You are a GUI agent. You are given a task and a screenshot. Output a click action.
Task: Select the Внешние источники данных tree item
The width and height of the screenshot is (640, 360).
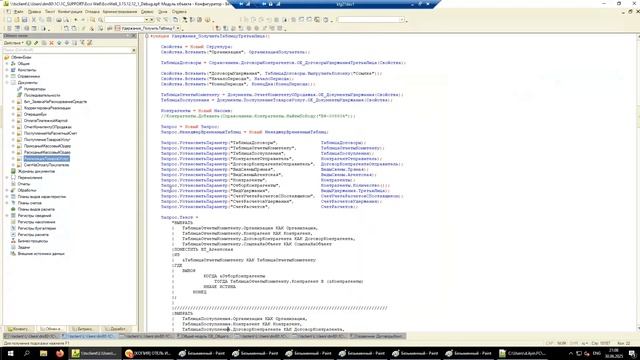point(41,253)
